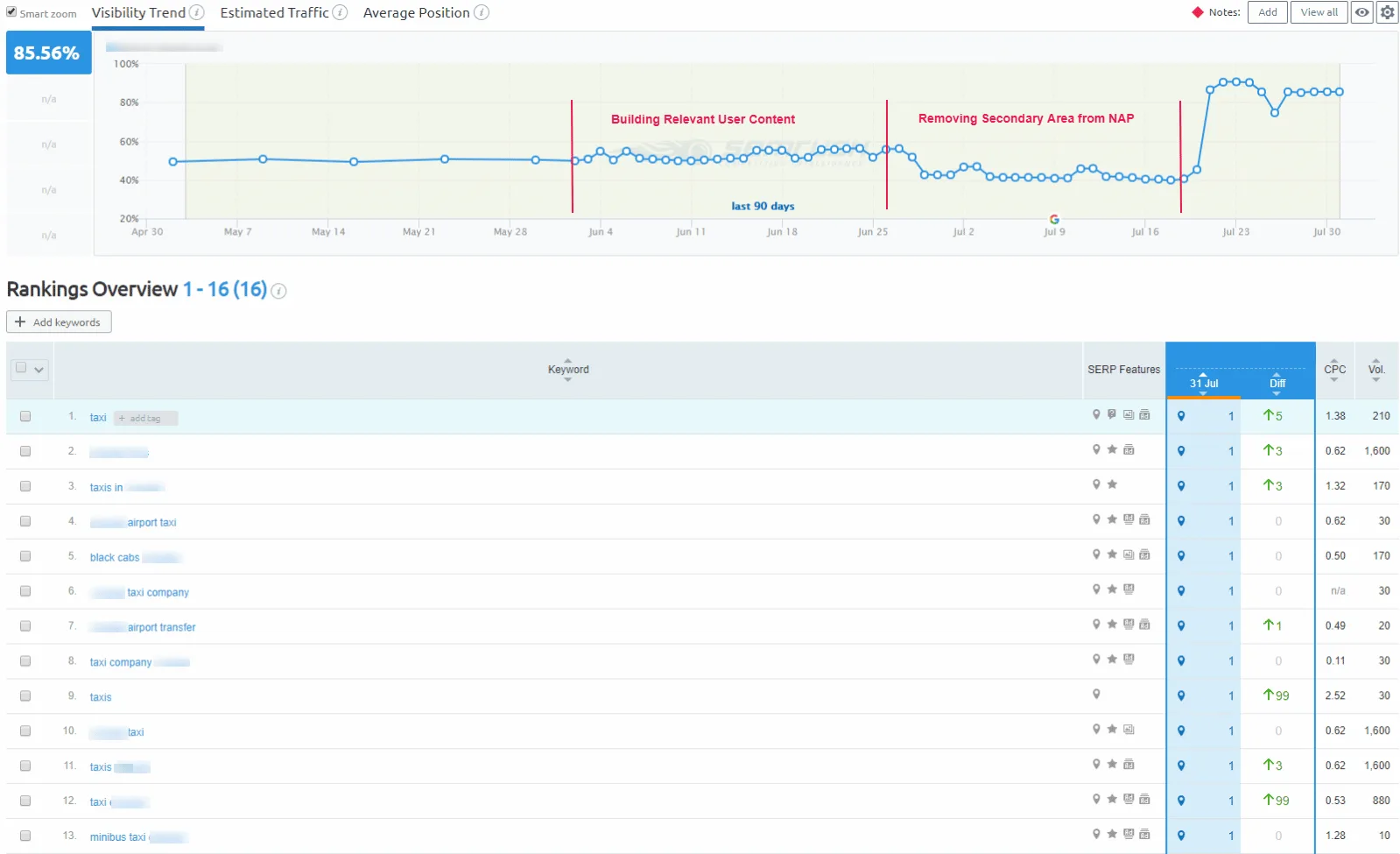Click the Google logo marker on chart

1054,219
